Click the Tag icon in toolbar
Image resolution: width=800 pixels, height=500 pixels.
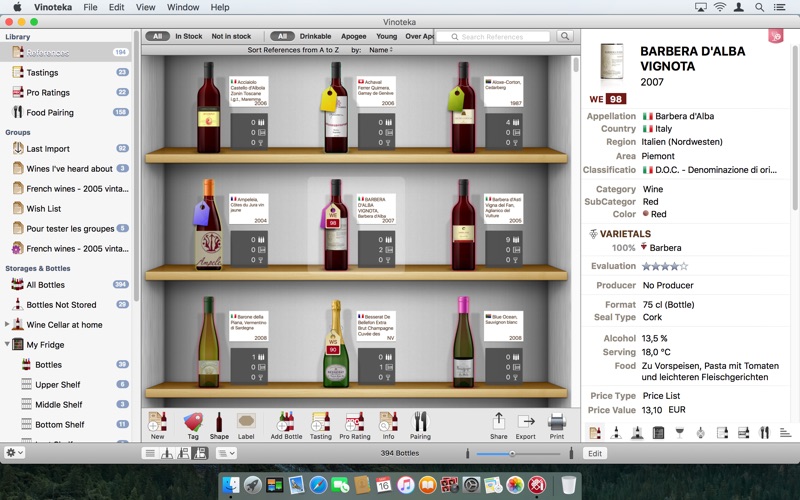click(193, 423)
